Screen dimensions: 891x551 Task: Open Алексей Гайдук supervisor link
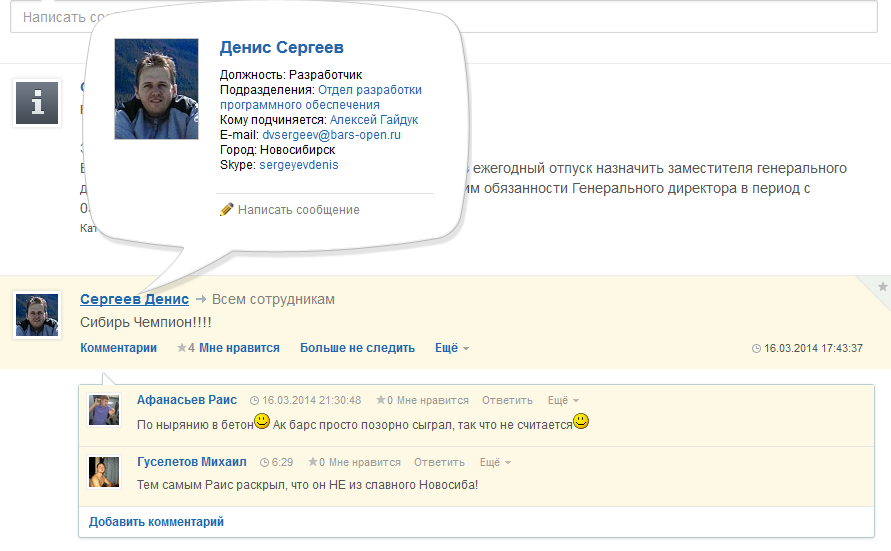click(374, 120)
